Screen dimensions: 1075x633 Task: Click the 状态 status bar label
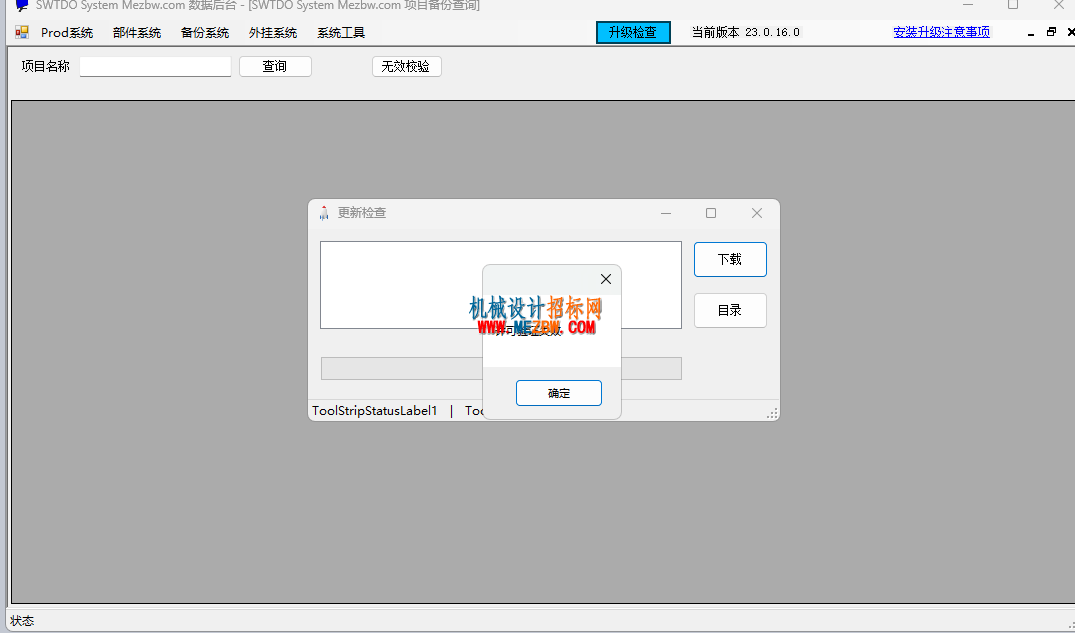pos(22,621)
